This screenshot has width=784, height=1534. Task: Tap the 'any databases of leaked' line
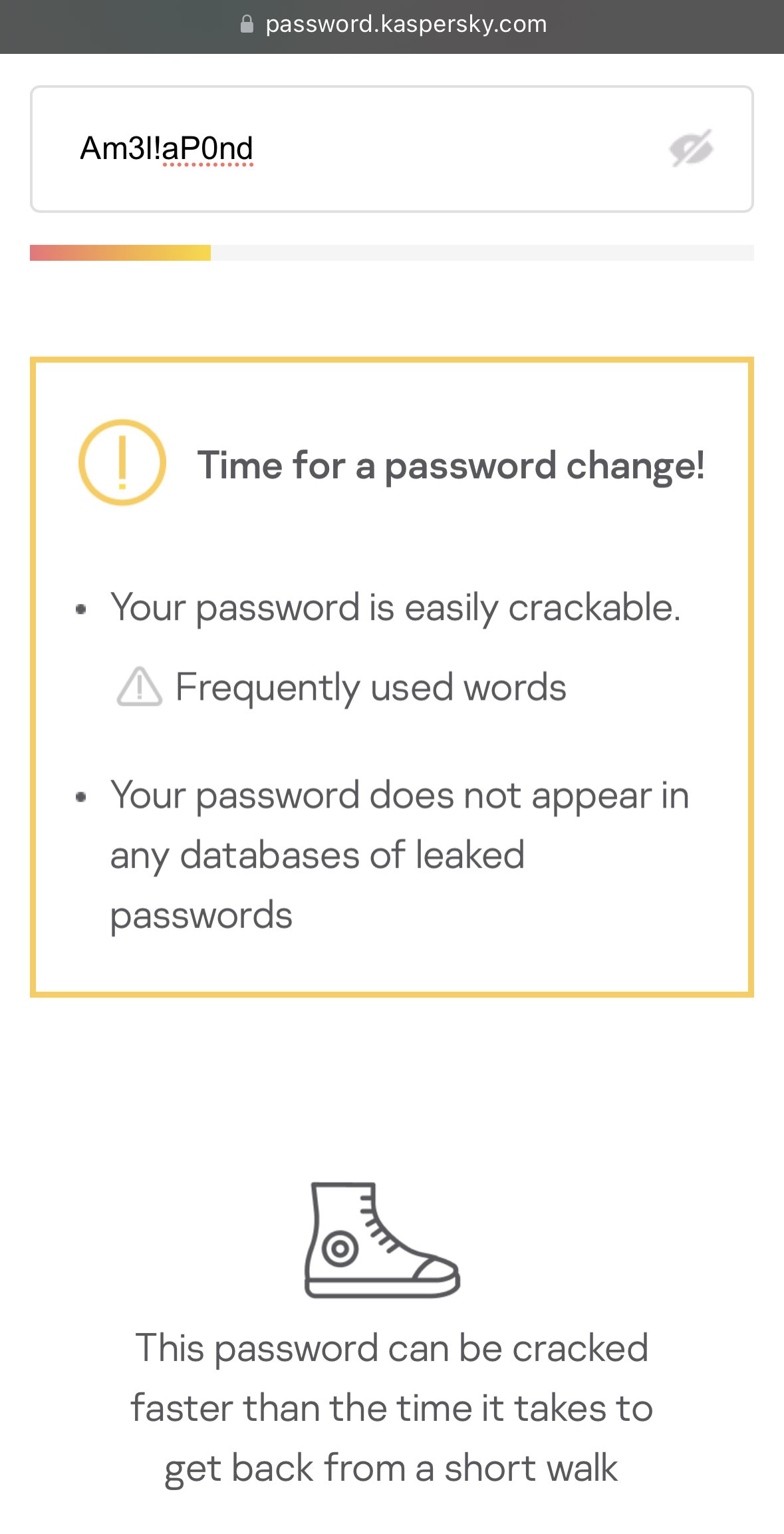pyautogui.click(x=317, y=855)
